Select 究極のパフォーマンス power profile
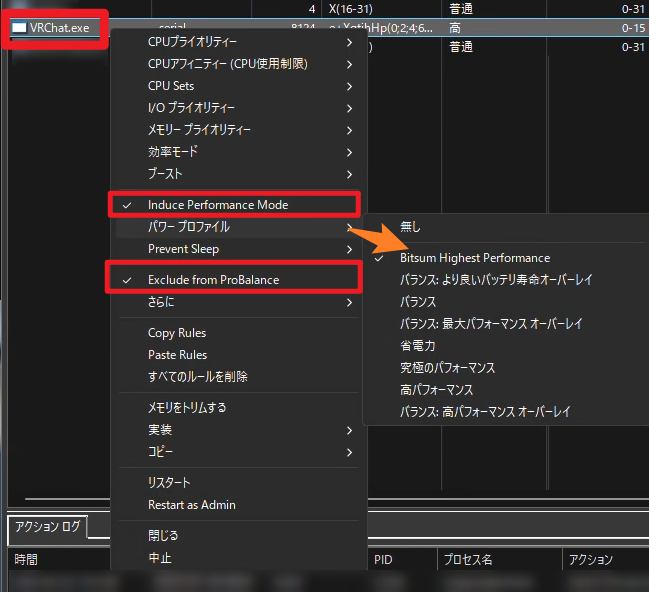Image resolution: width=649 pixels, height=592 pixels. 508,368
